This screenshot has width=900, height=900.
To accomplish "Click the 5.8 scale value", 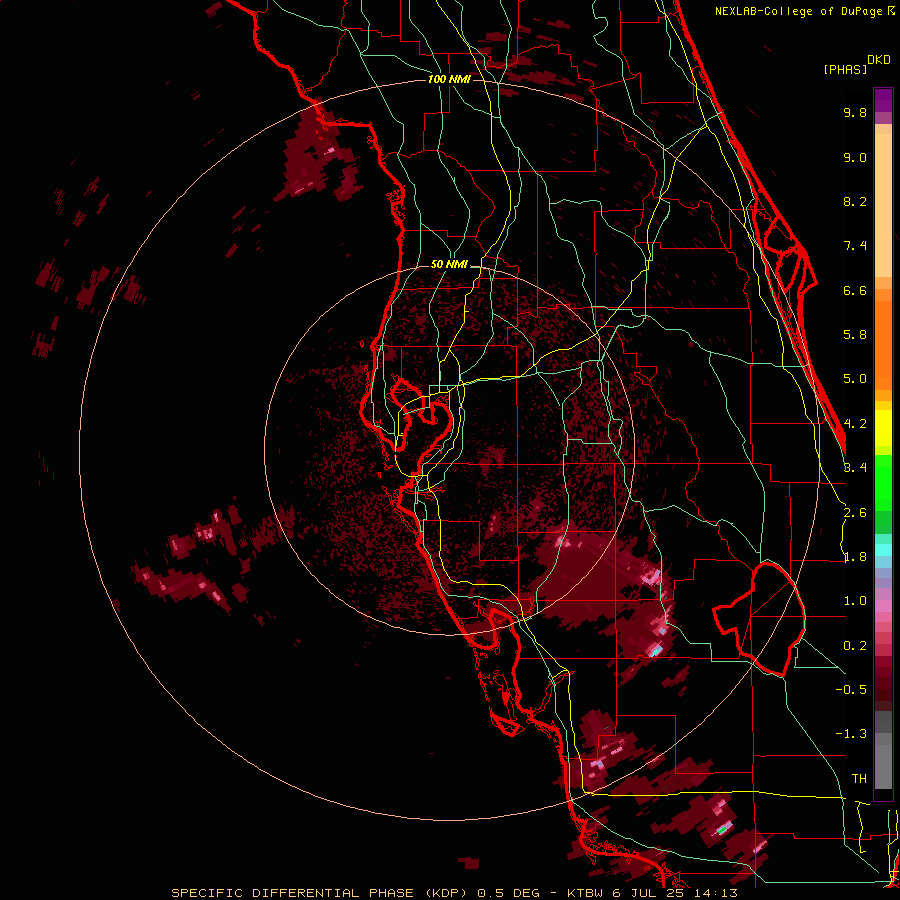I will [x=855, y=335].
